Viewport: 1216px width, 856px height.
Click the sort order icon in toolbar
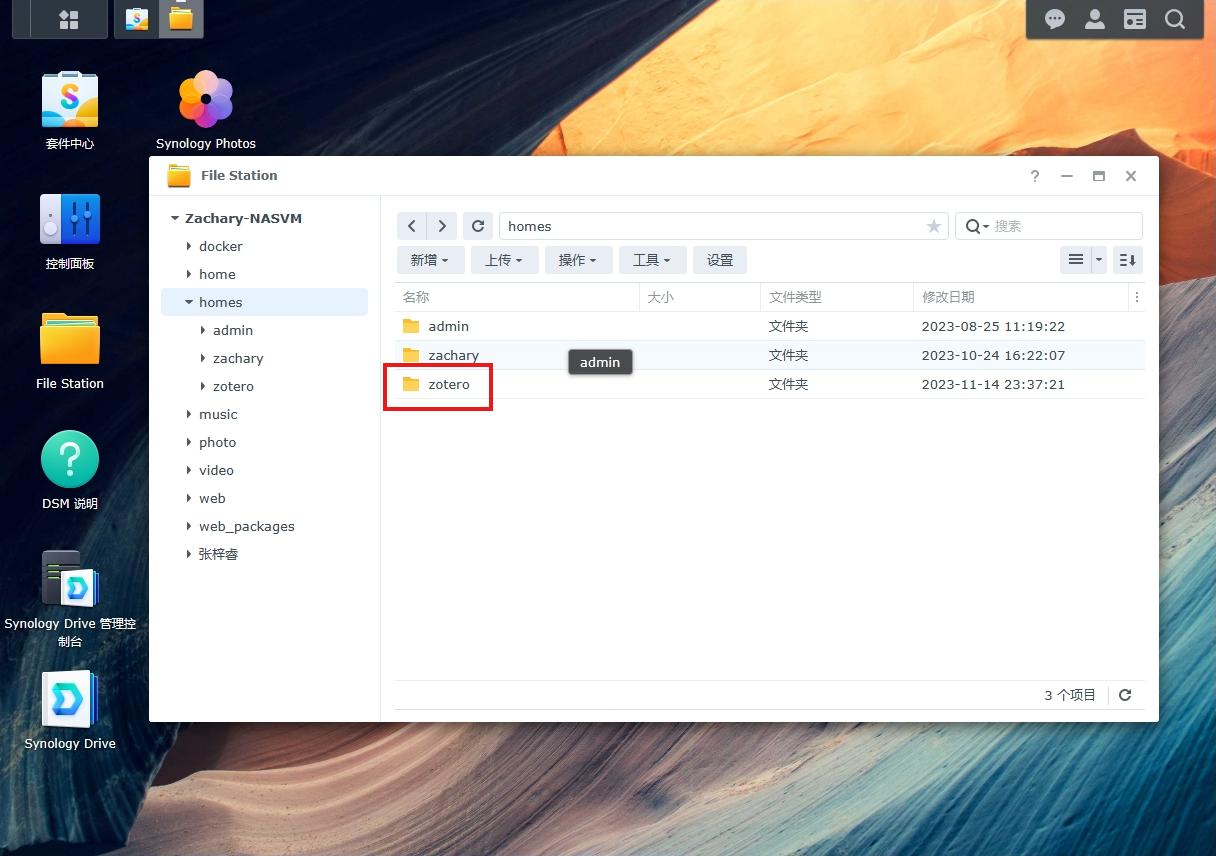tap(1128, 260)
